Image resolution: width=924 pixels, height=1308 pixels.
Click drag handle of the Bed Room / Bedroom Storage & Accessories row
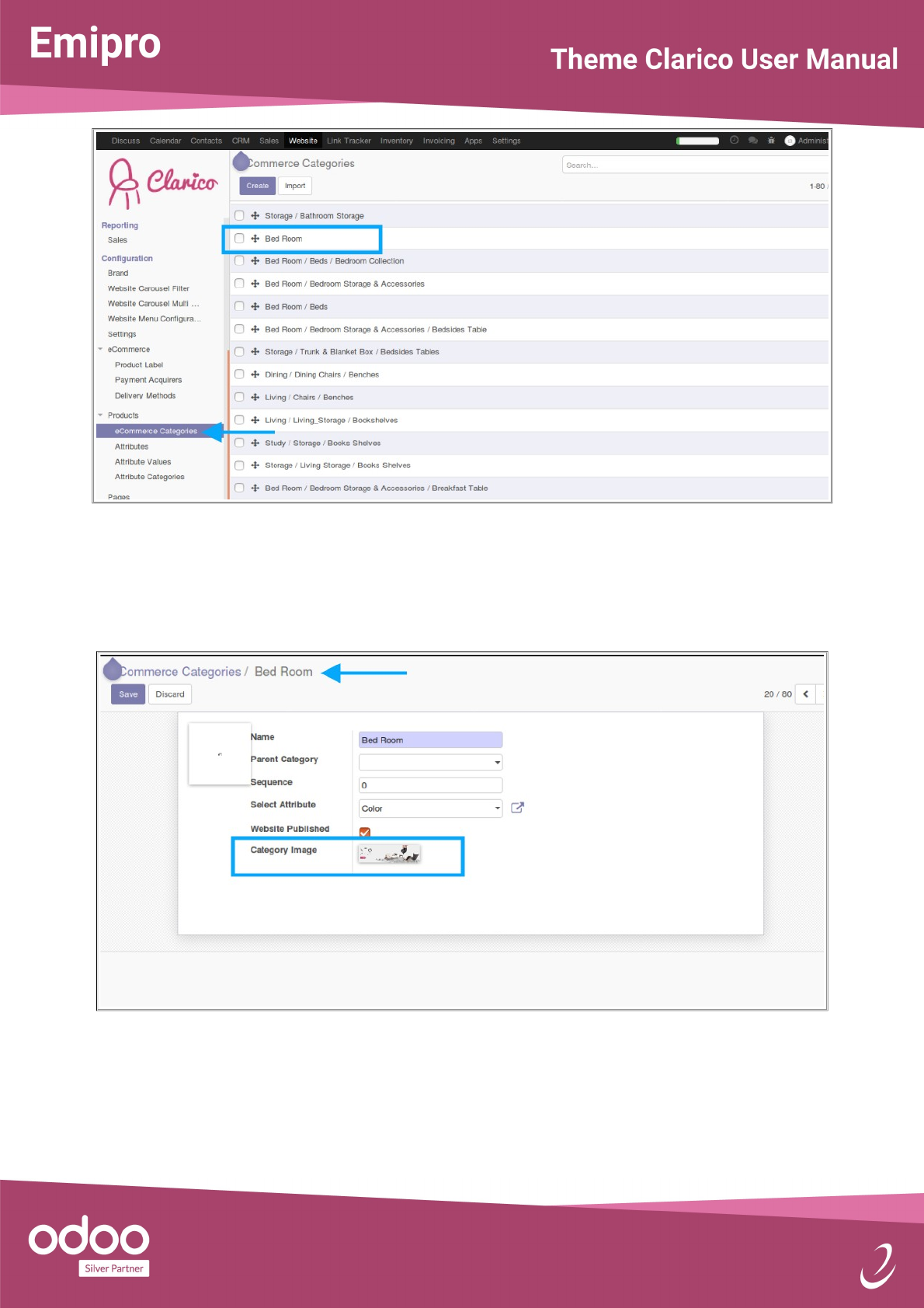pos(255,284)
